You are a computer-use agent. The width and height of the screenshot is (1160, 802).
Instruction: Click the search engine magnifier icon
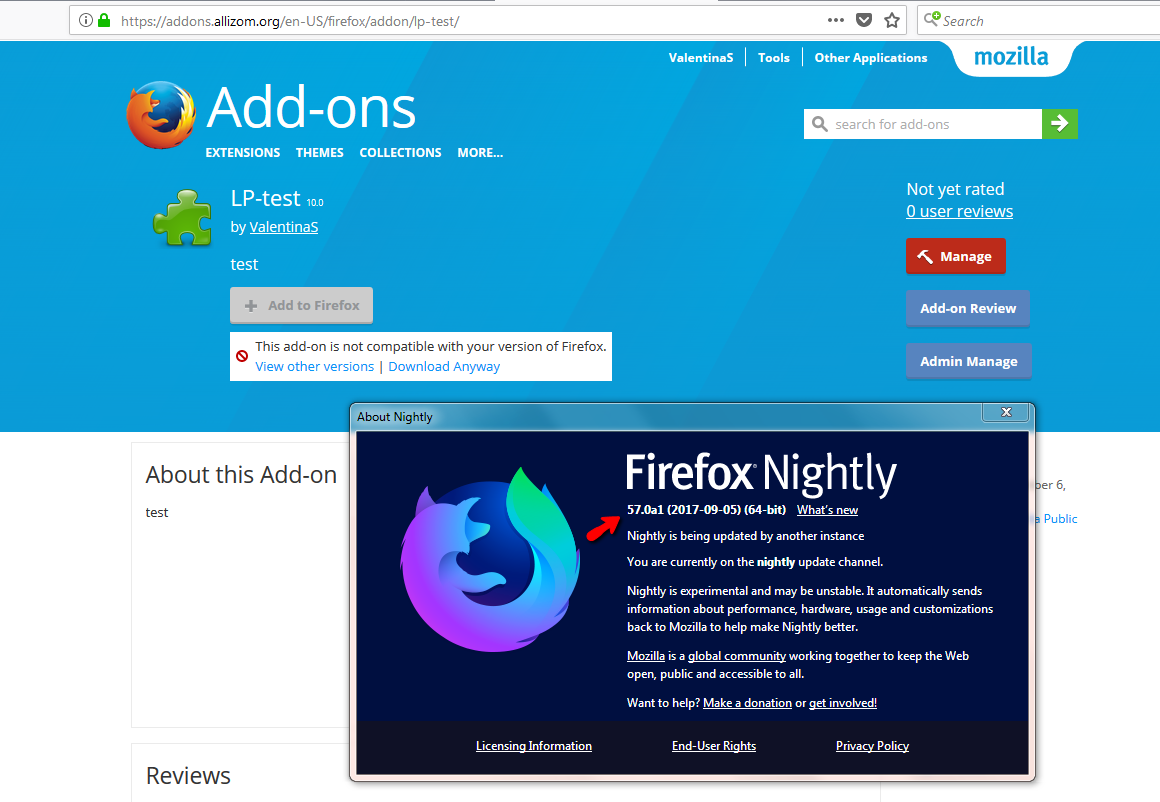coord(931,18)
